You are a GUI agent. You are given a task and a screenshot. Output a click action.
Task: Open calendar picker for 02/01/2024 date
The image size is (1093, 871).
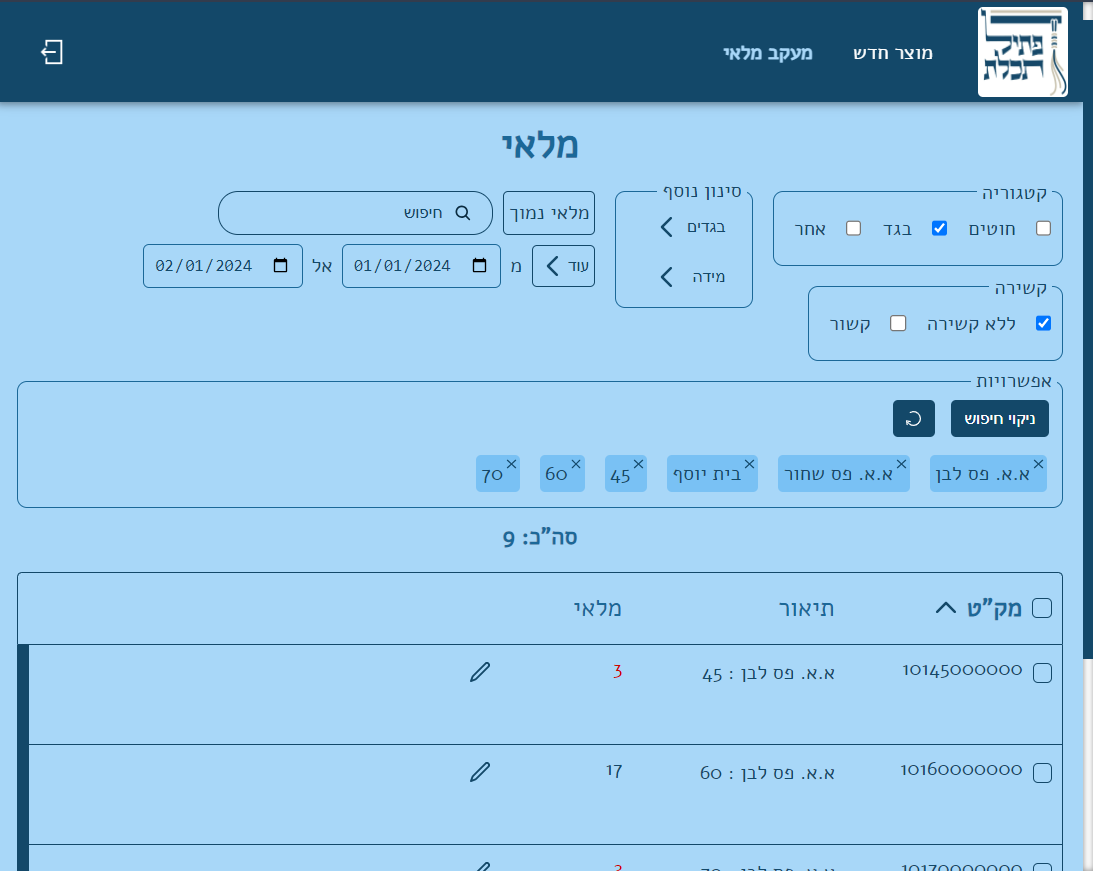(x=281, y=265)
